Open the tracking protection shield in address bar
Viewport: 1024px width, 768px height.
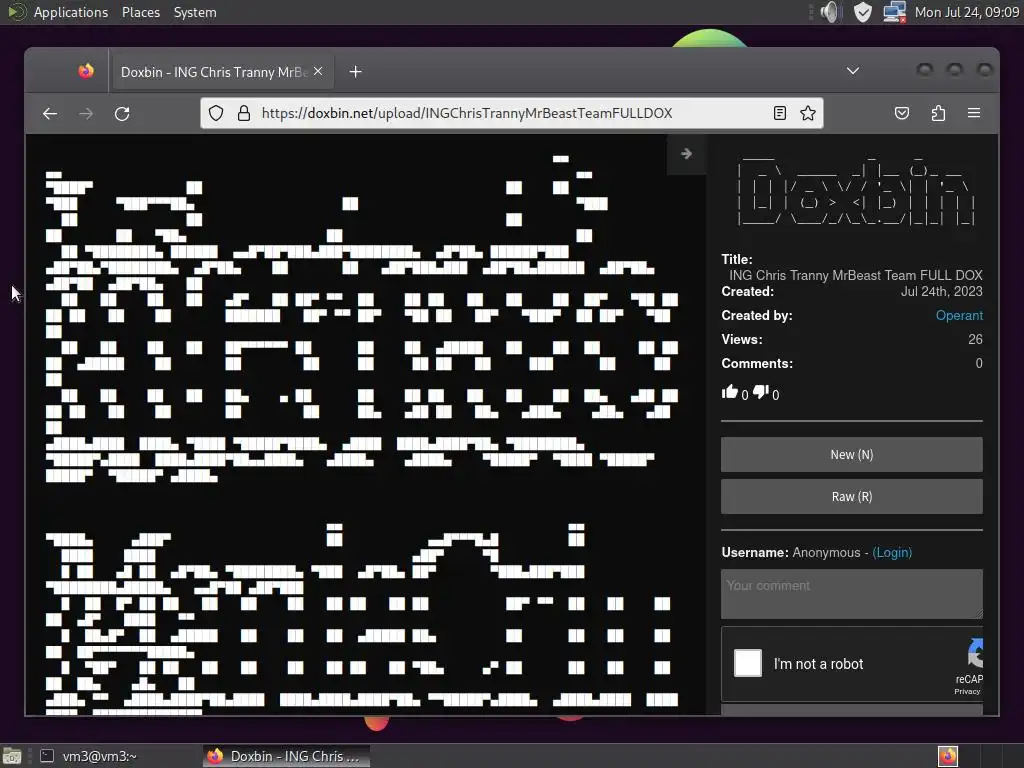216,113
